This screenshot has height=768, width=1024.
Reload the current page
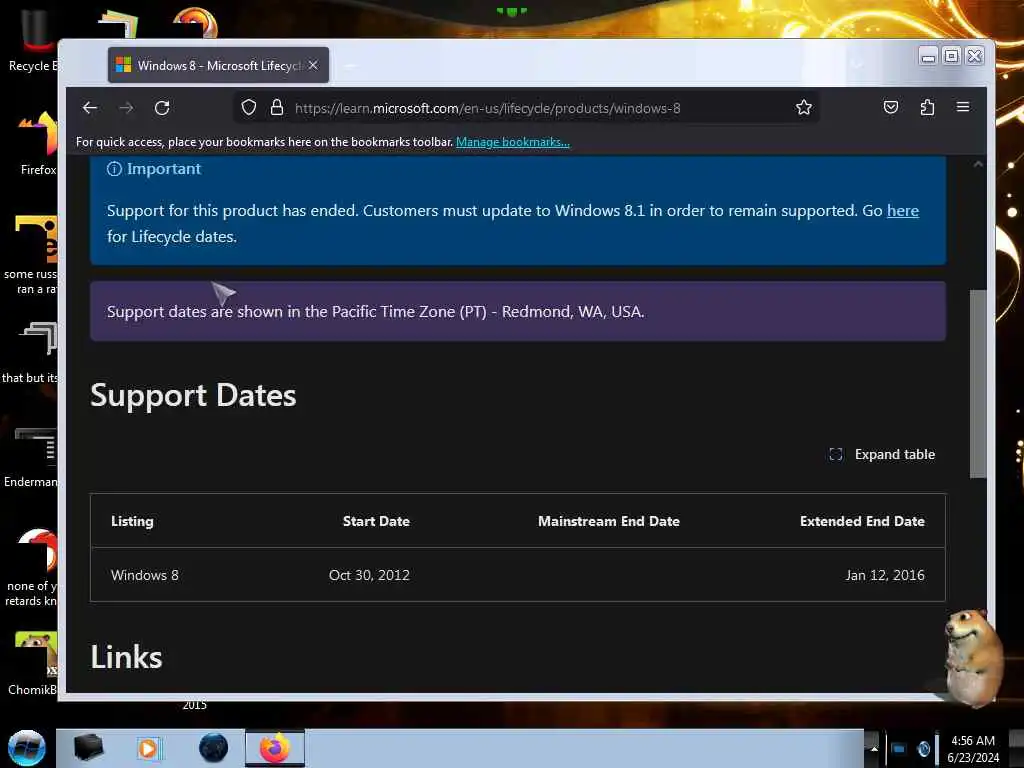(x=162, y=108)
